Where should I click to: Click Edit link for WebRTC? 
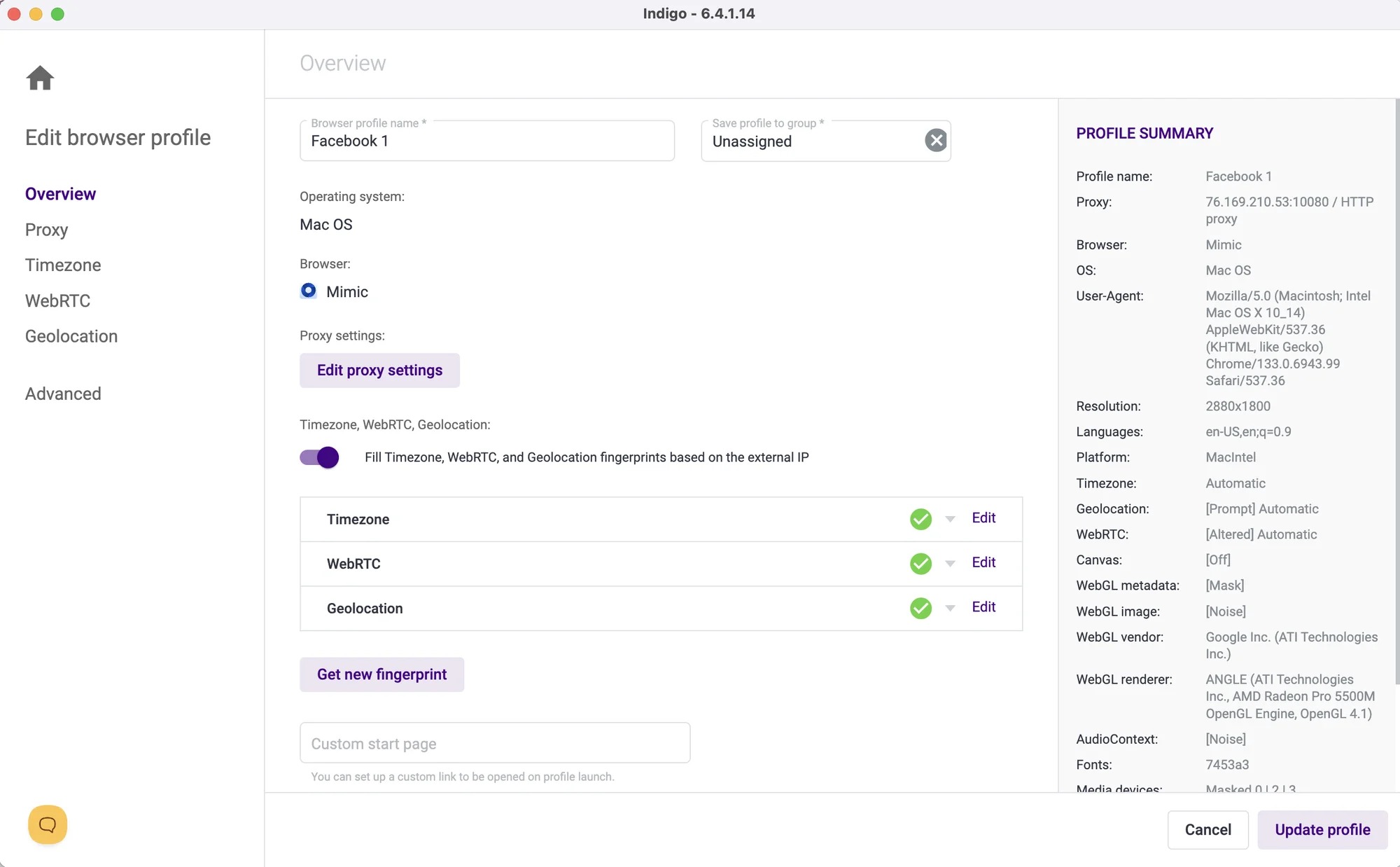pos(983,562)
